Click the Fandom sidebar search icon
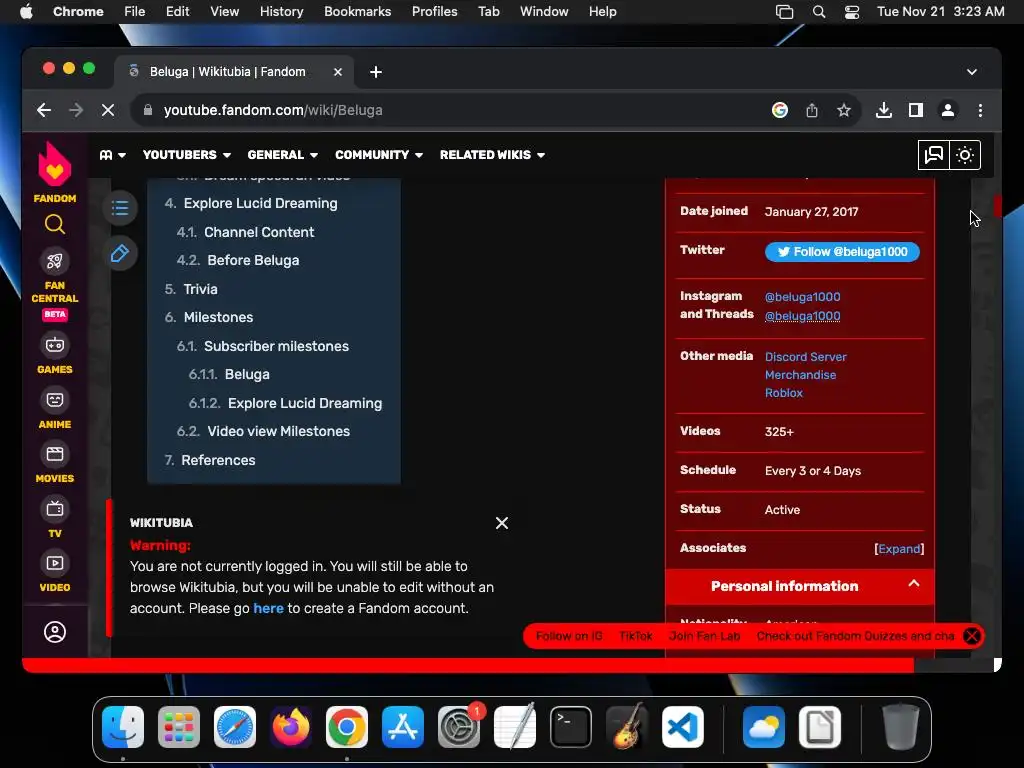This screenshot has width=1024, height=768. (x=55, y=225)
